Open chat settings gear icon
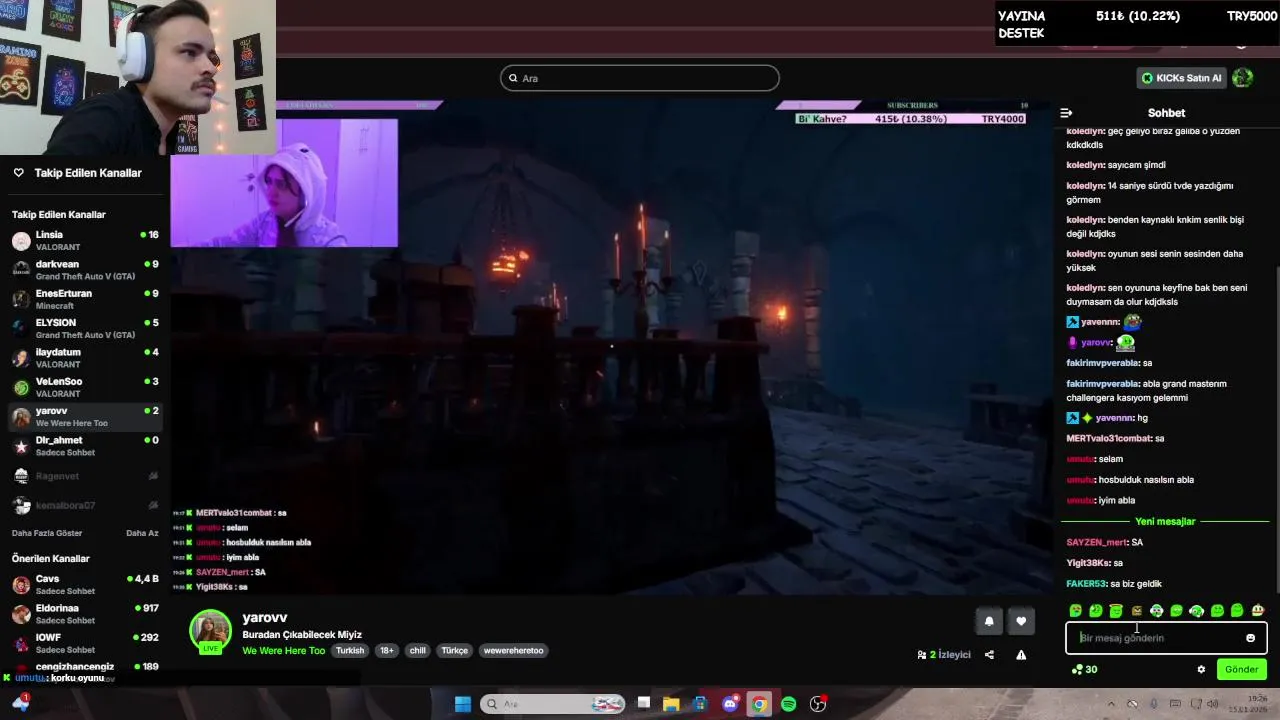The height and width of the screenshot is (720, 1280). 1201,670
